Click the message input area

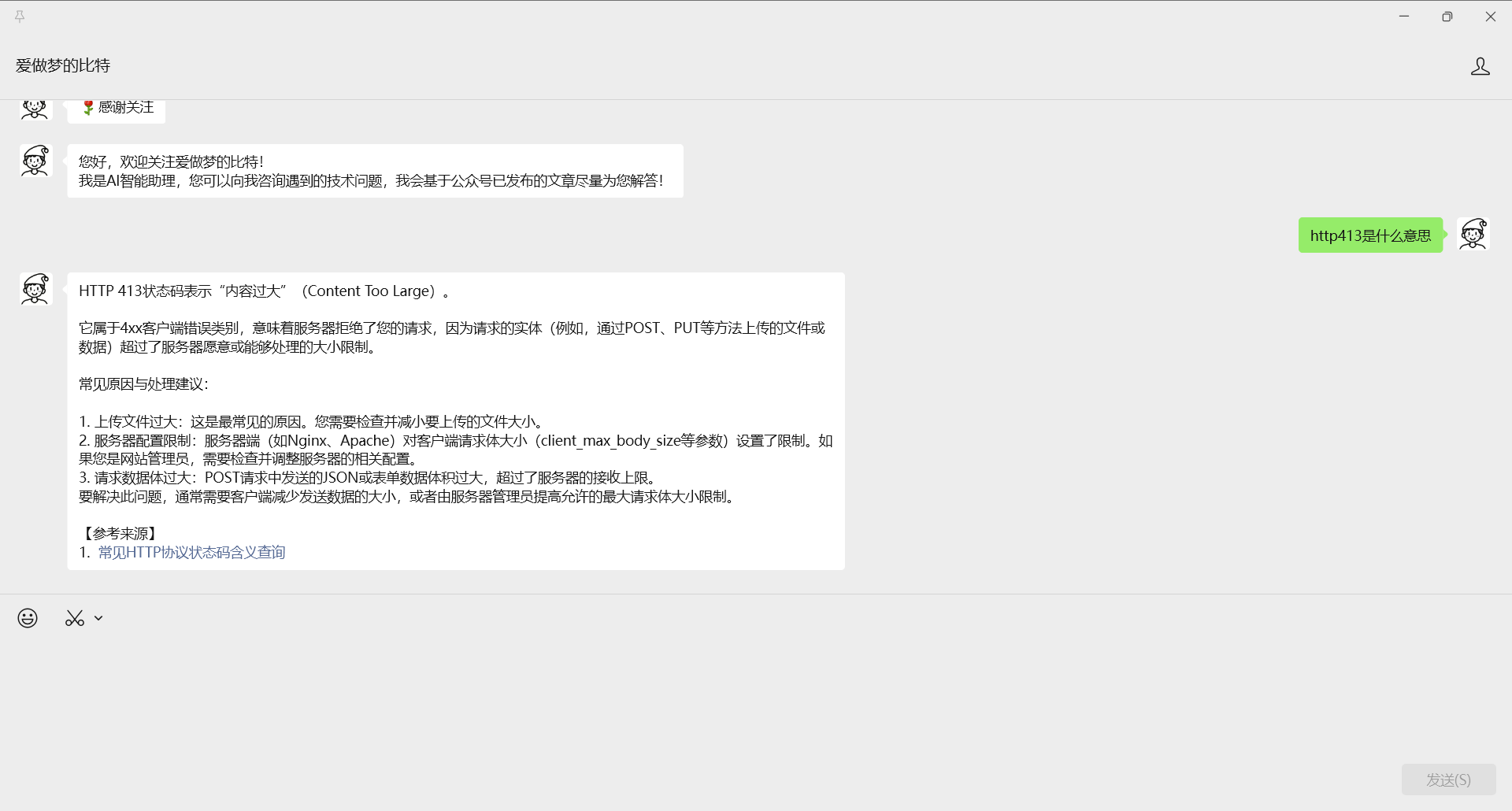tap(709, 693)
